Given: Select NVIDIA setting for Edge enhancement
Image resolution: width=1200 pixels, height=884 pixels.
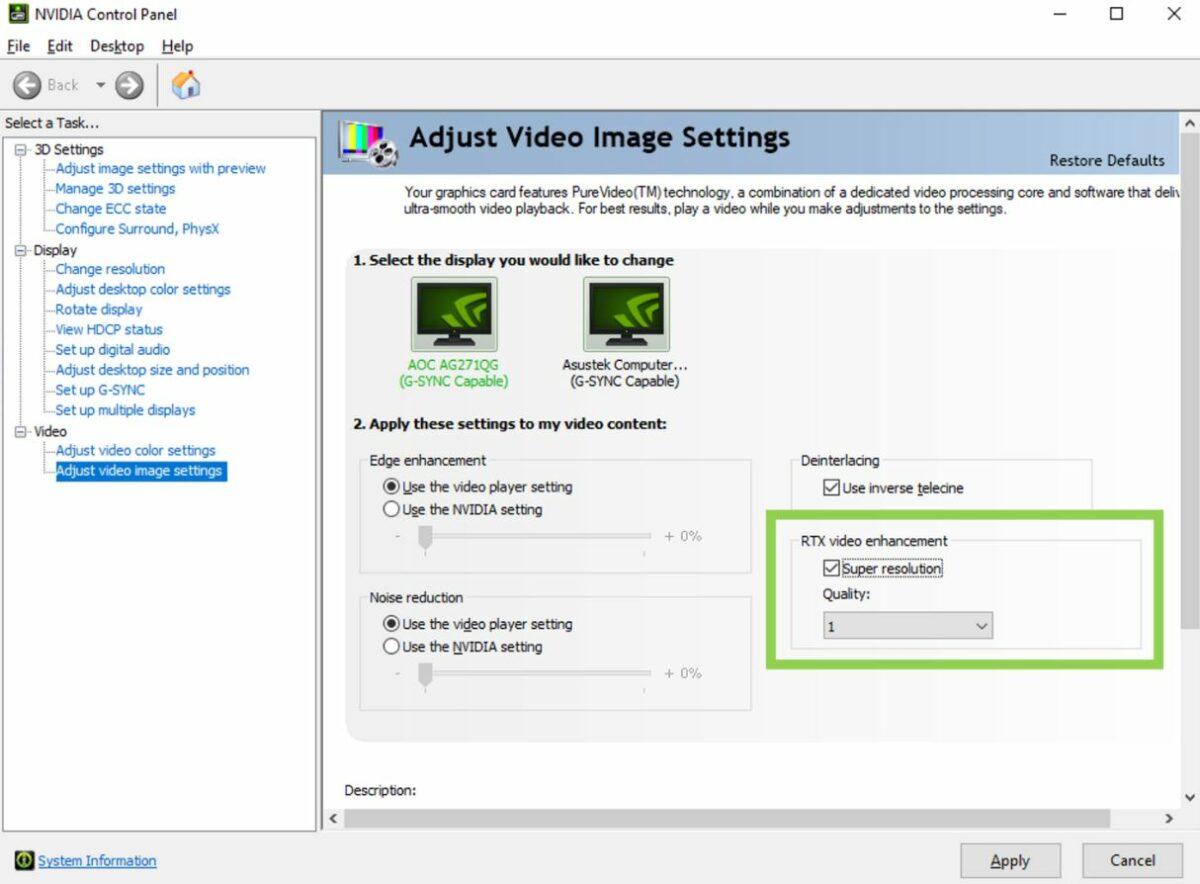Looking at the screenshot, I should click(392, 510).
